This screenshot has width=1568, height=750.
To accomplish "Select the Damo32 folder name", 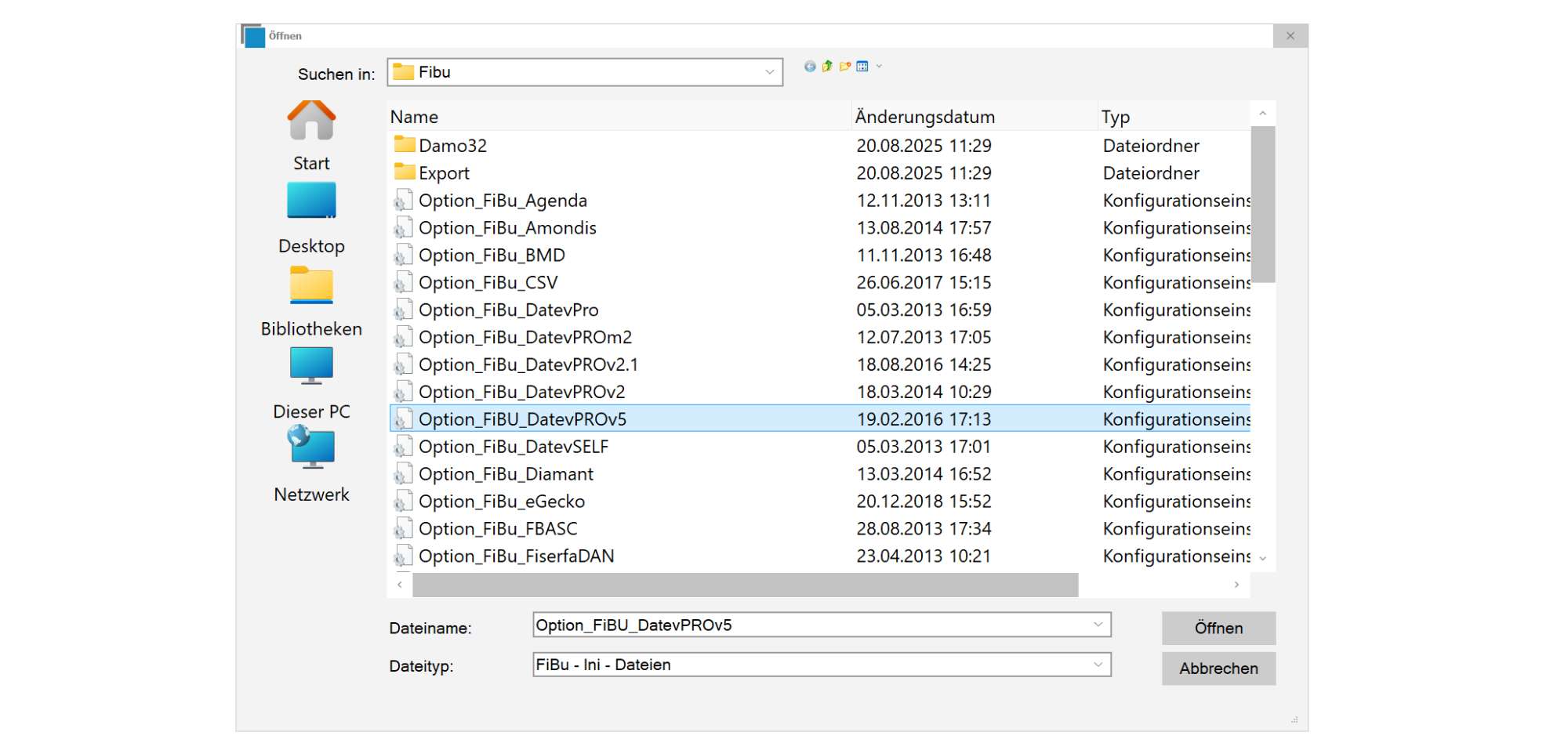I will pos(452,146).
